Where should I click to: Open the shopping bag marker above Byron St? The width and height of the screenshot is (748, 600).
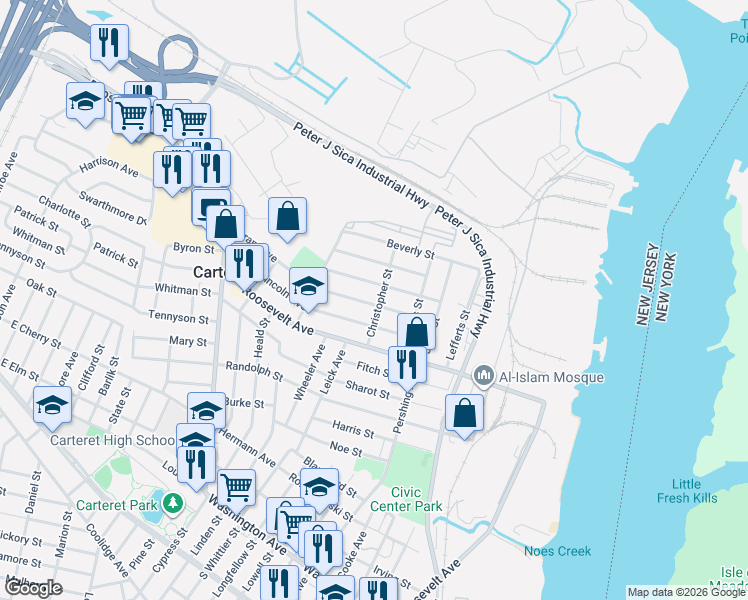click(226, 224)
